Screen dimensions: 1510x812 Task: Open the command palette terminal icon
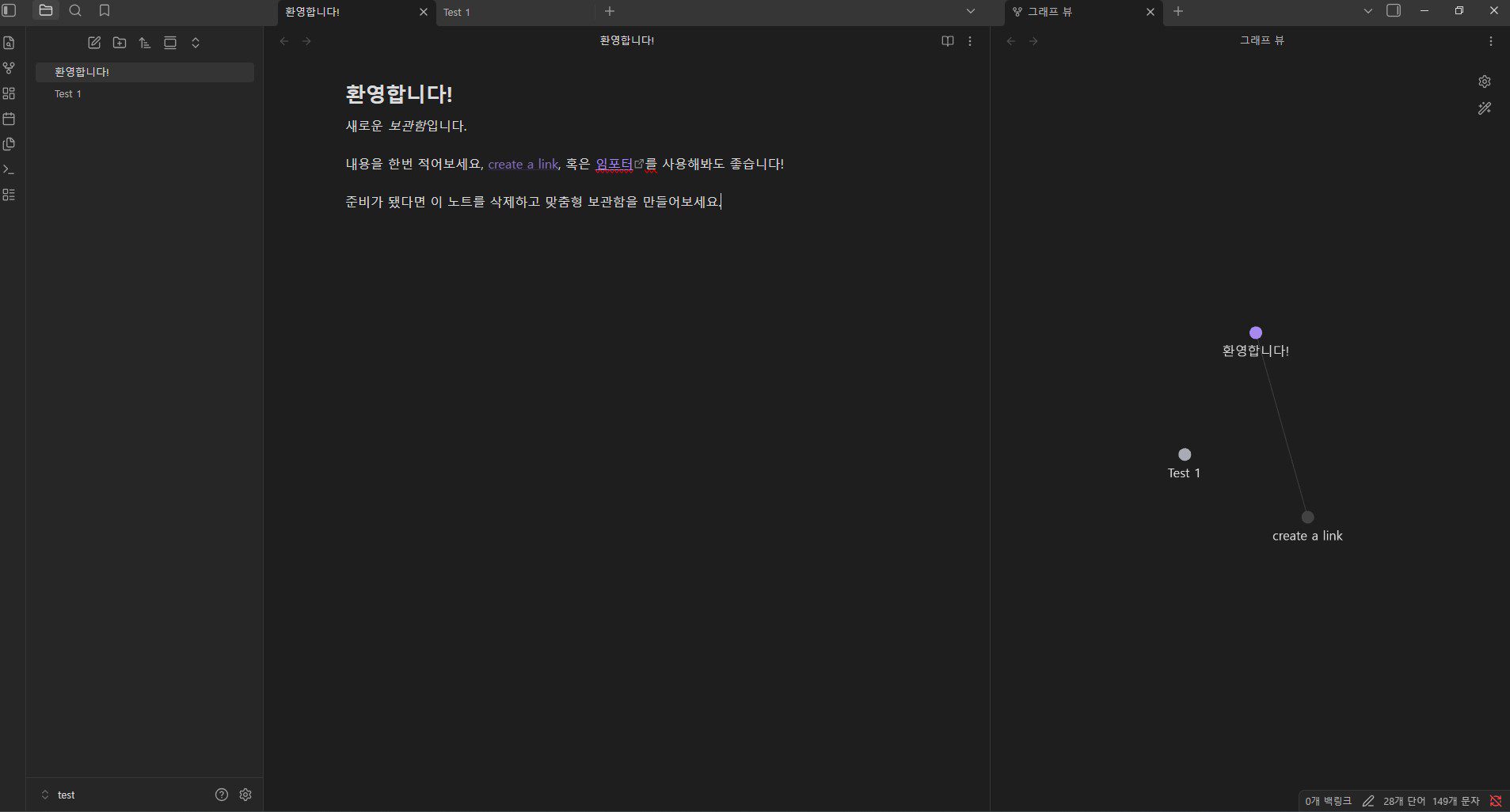click(x=9, y=169)
